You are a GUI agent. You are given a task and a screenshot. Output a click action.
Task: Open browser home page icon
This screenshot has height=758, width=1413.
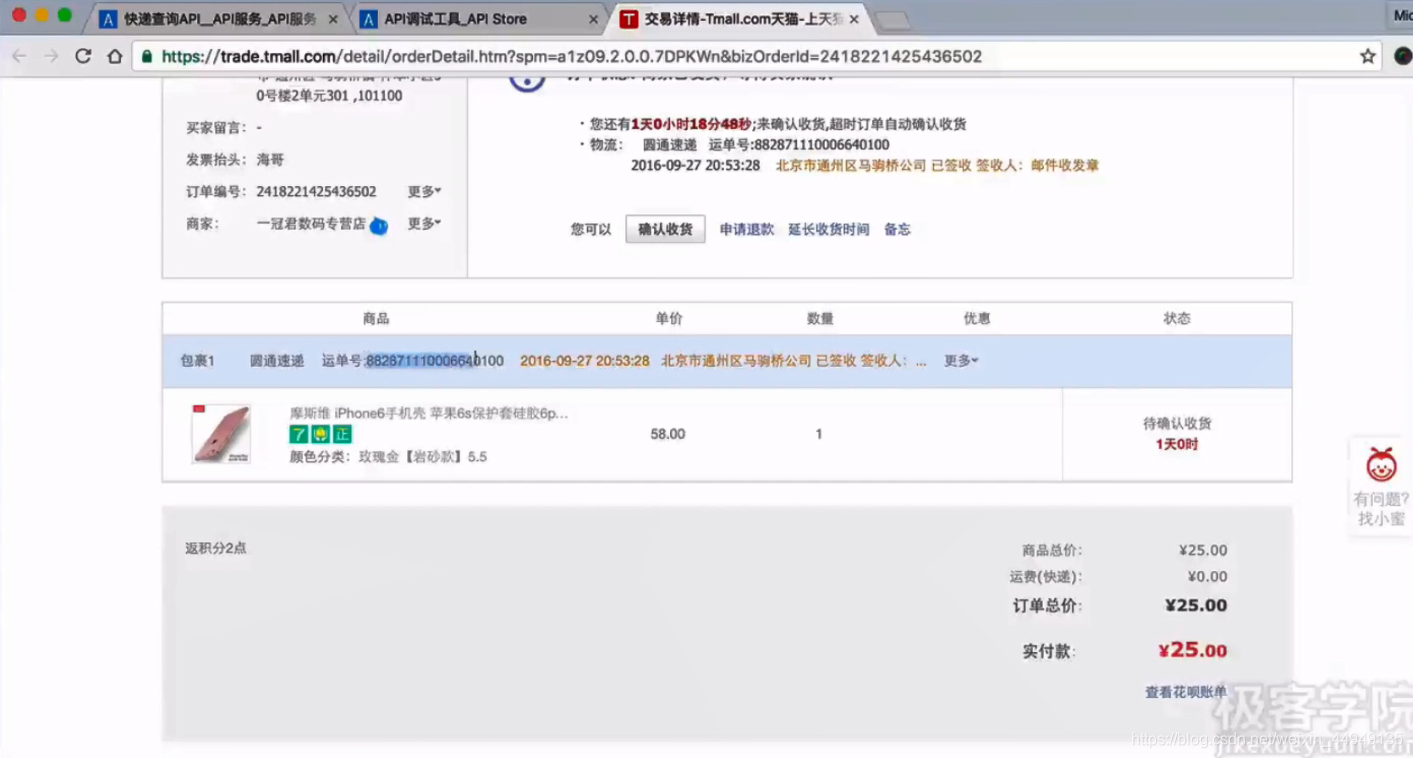(x=115, y=57)
